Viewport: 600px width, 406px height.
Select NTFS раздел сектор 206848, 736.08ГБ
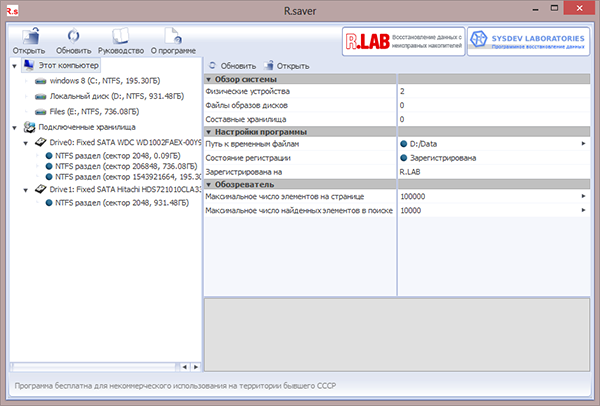[x=126, y=166]
